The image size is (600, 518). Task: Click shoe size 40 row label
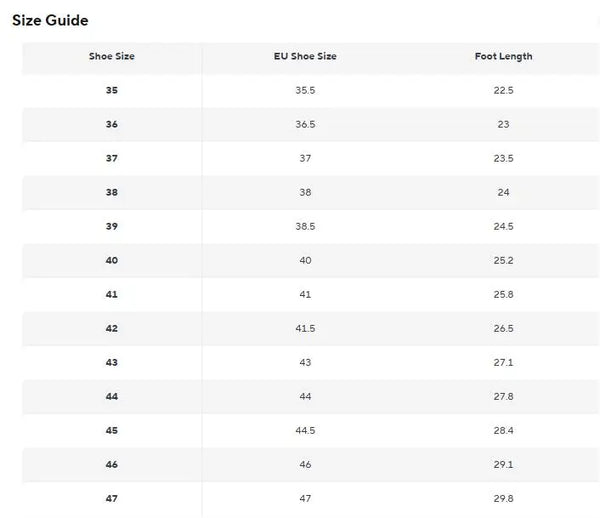pyautogui.click(x=112, y=260)
